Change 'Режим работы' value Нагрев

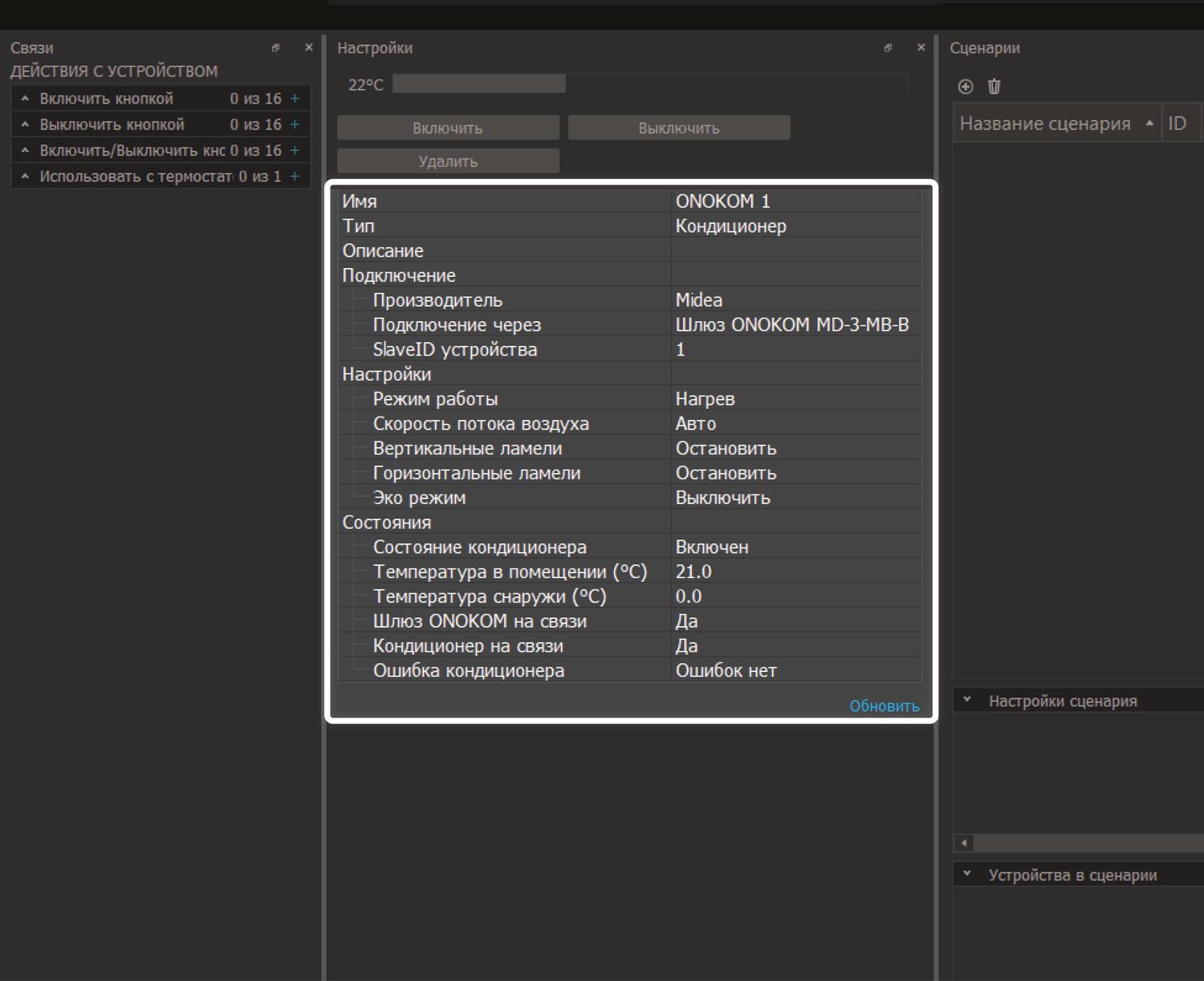coord(795,399)
